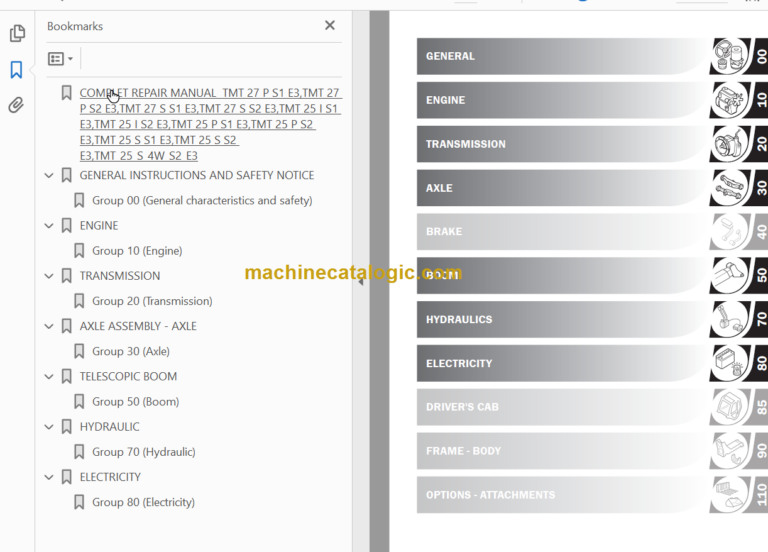
Task: Click the General section 00 icon
Action: 730,56
